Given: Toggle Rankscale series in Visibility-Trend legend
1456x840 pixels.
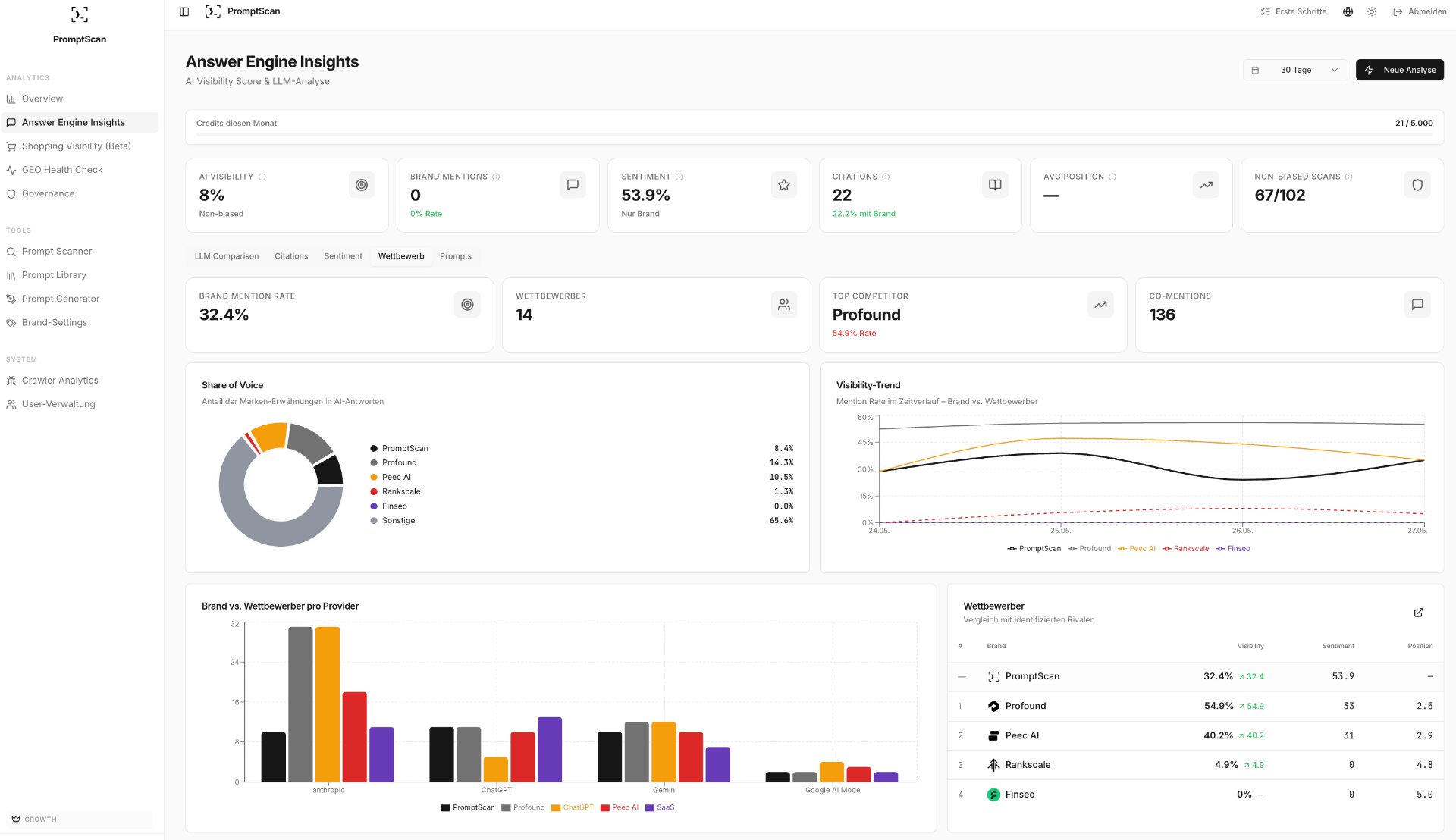Looking at the screenshot, I should 1186,549.
